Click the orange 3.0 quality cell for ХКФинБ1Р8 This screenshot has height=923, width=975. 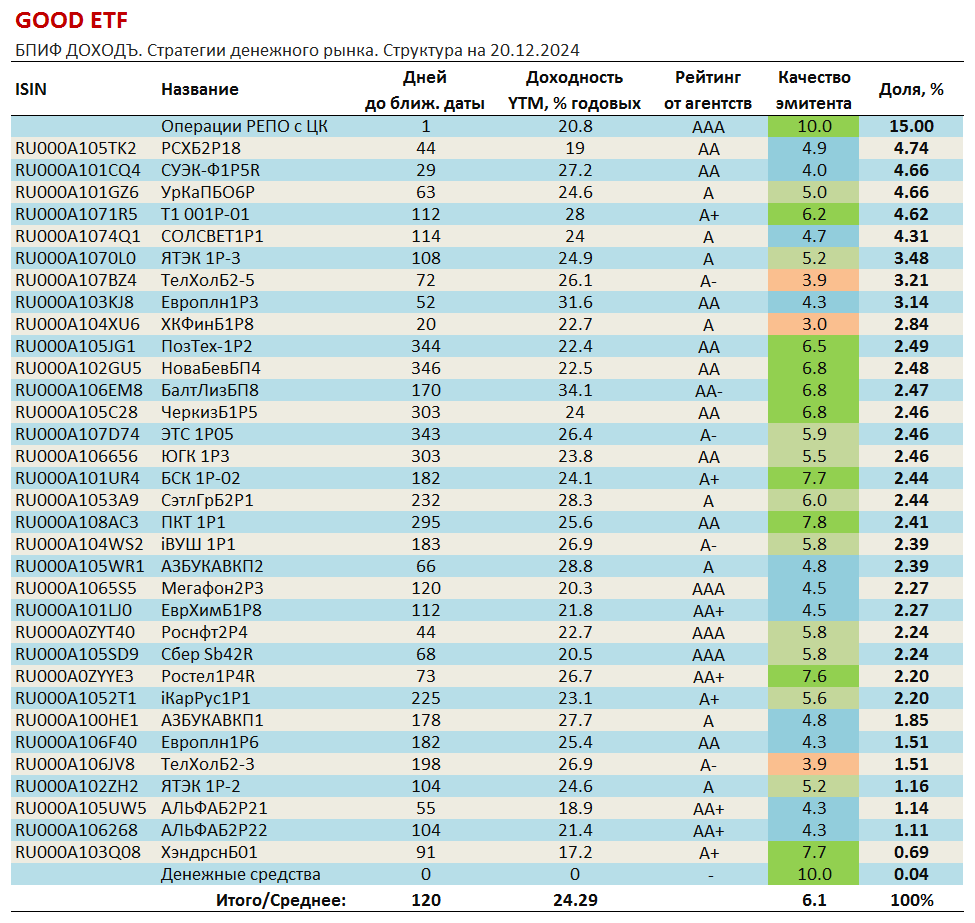click(814, 324)
